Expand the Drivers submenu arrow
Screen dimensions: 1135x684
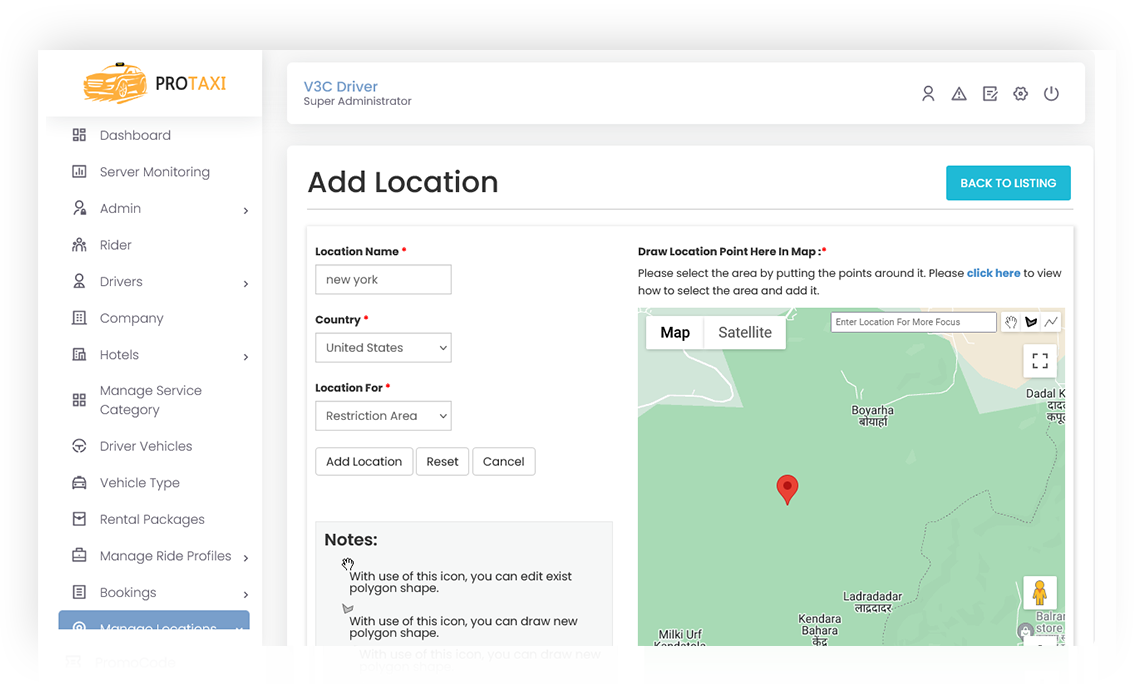coord(246,284)
